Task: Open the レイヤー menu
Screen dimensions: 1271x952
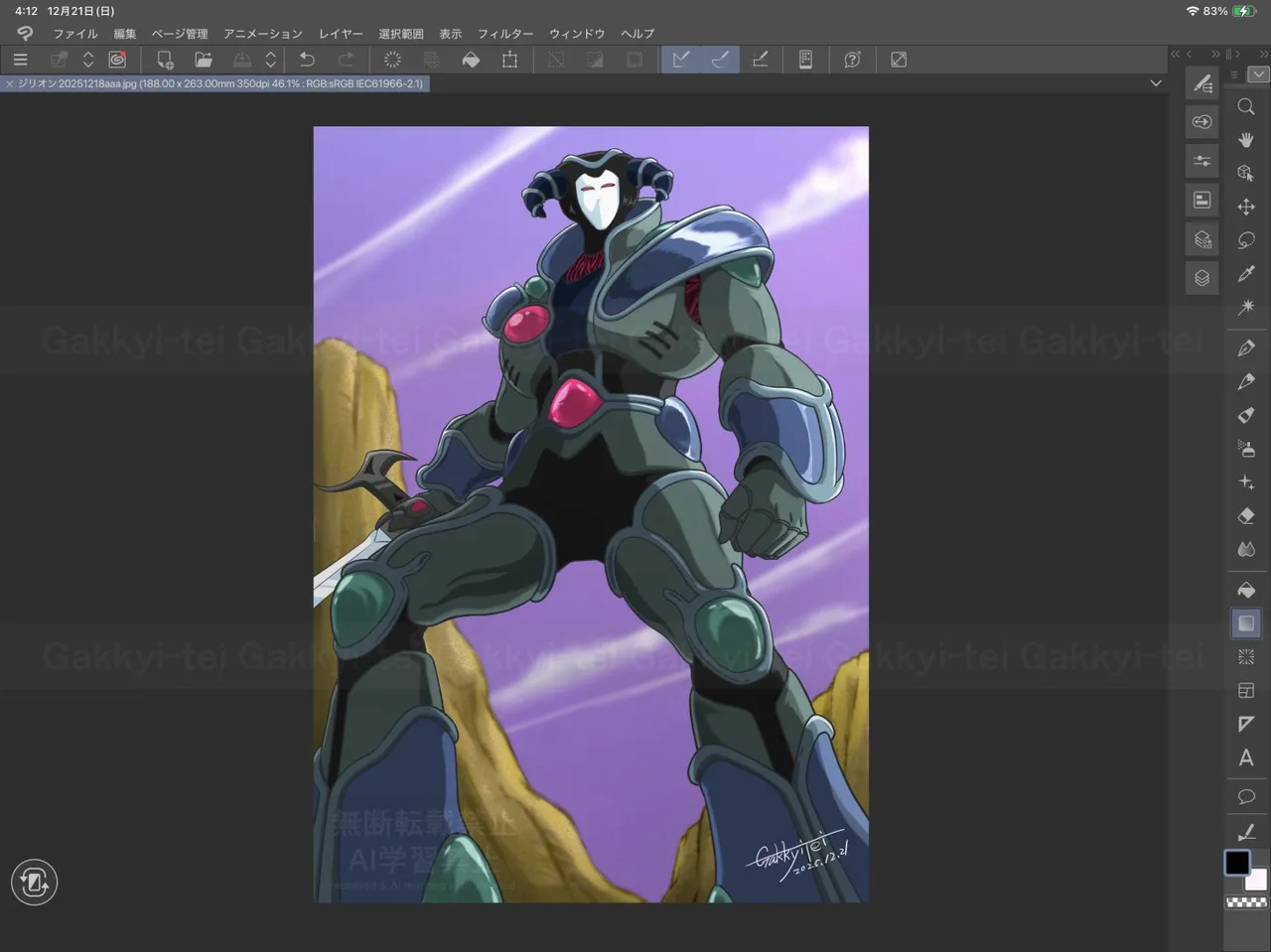Action: click(341, 34)
